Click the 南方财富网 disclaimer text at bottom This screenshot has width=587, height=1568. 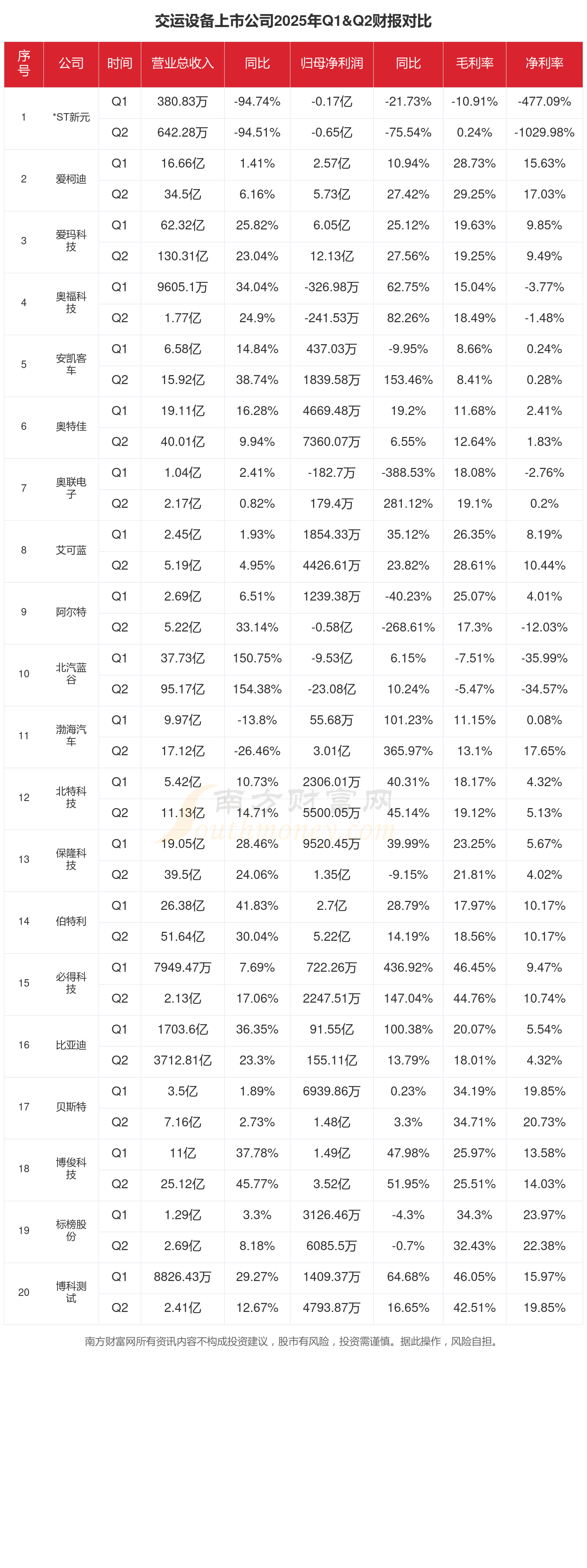[293, 1341]
